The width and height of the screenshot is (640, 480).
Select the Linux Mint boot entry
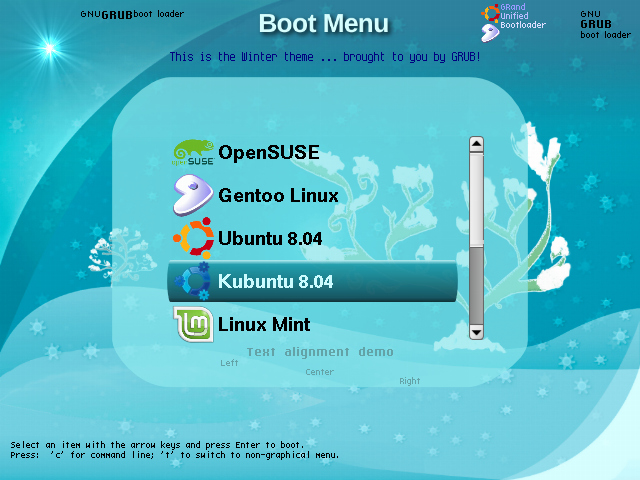tap(312, 324)
